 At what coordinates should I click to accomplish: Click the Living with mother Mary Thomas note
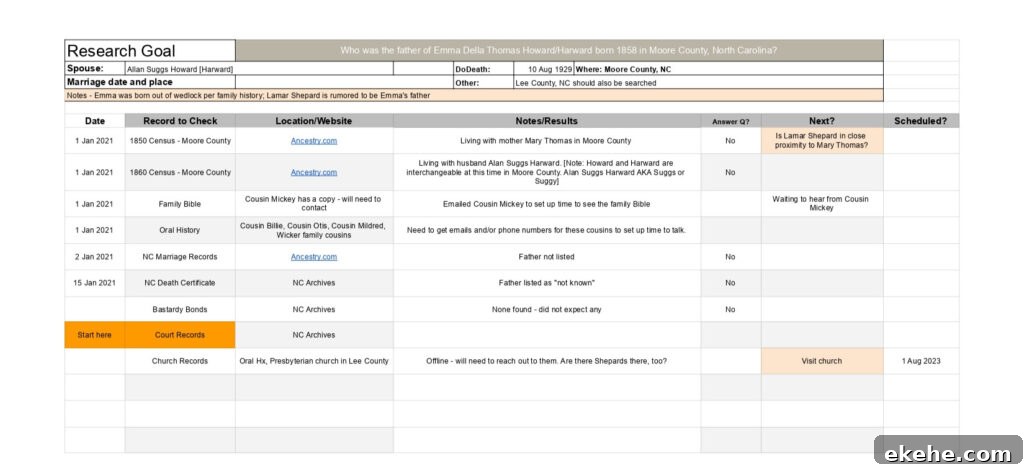point(547,140)
